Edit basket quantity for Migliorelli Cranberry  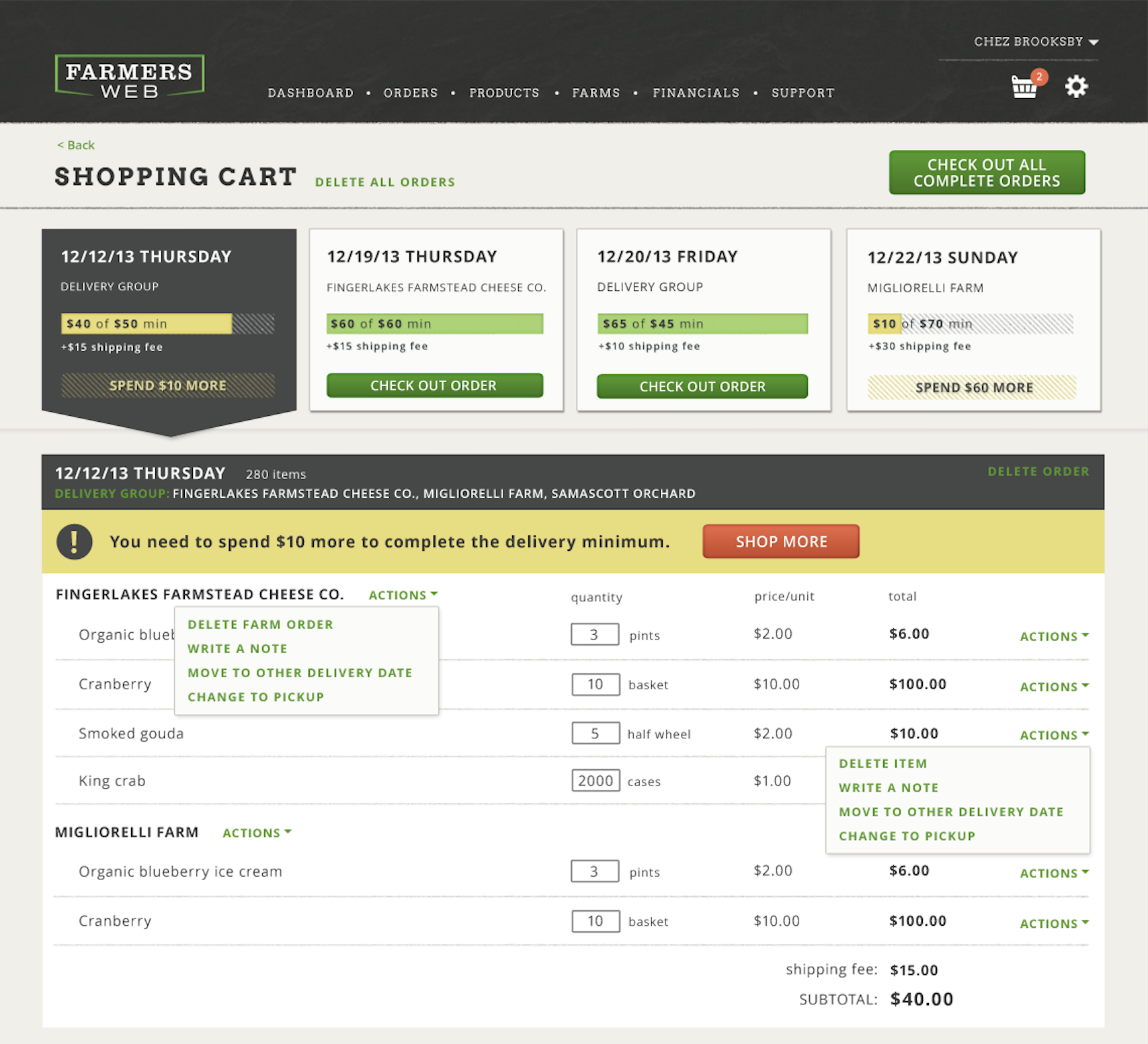pyautogui.click(x=596, y=921)
